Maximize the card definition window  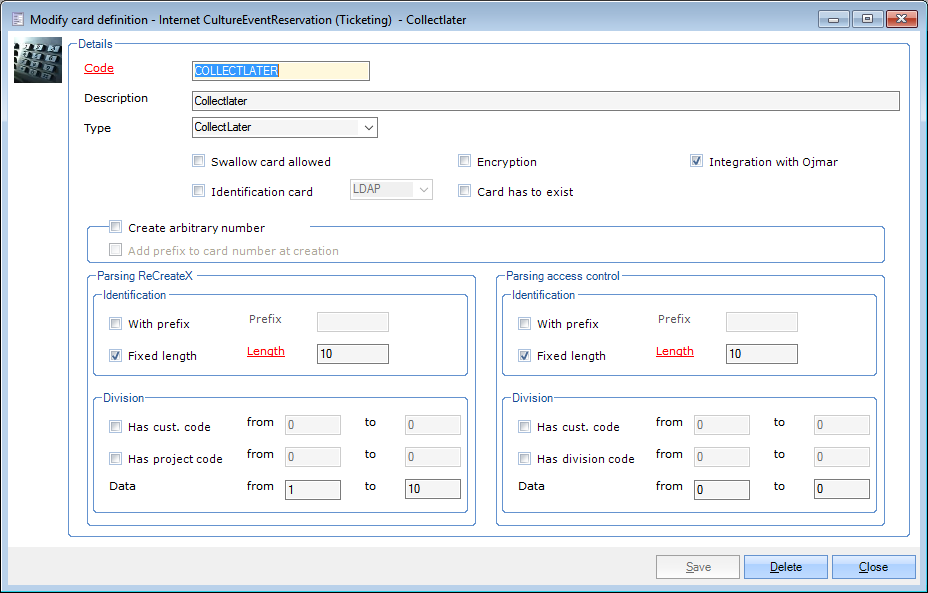[x=866, y=19]
